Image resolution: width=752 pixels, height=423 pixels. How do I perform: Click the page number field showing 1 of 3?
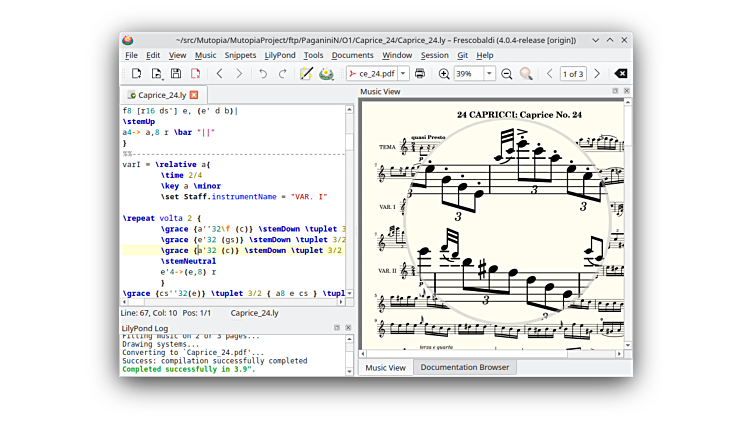point(573,74)
